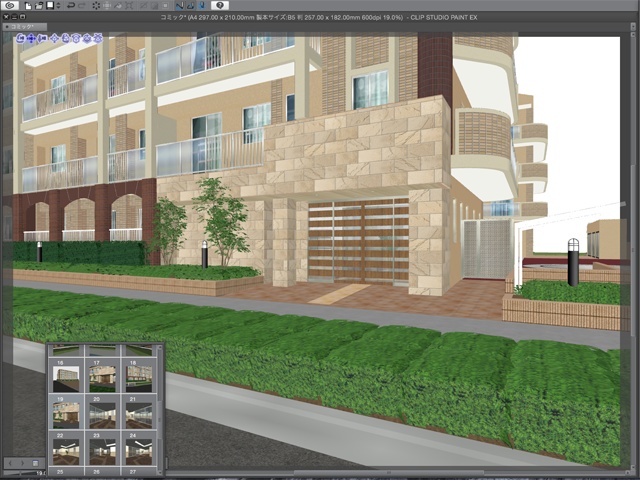The height and width of the screenshot is (480, 640).
Task: Close the document window
Action: [x=6, y=17]
